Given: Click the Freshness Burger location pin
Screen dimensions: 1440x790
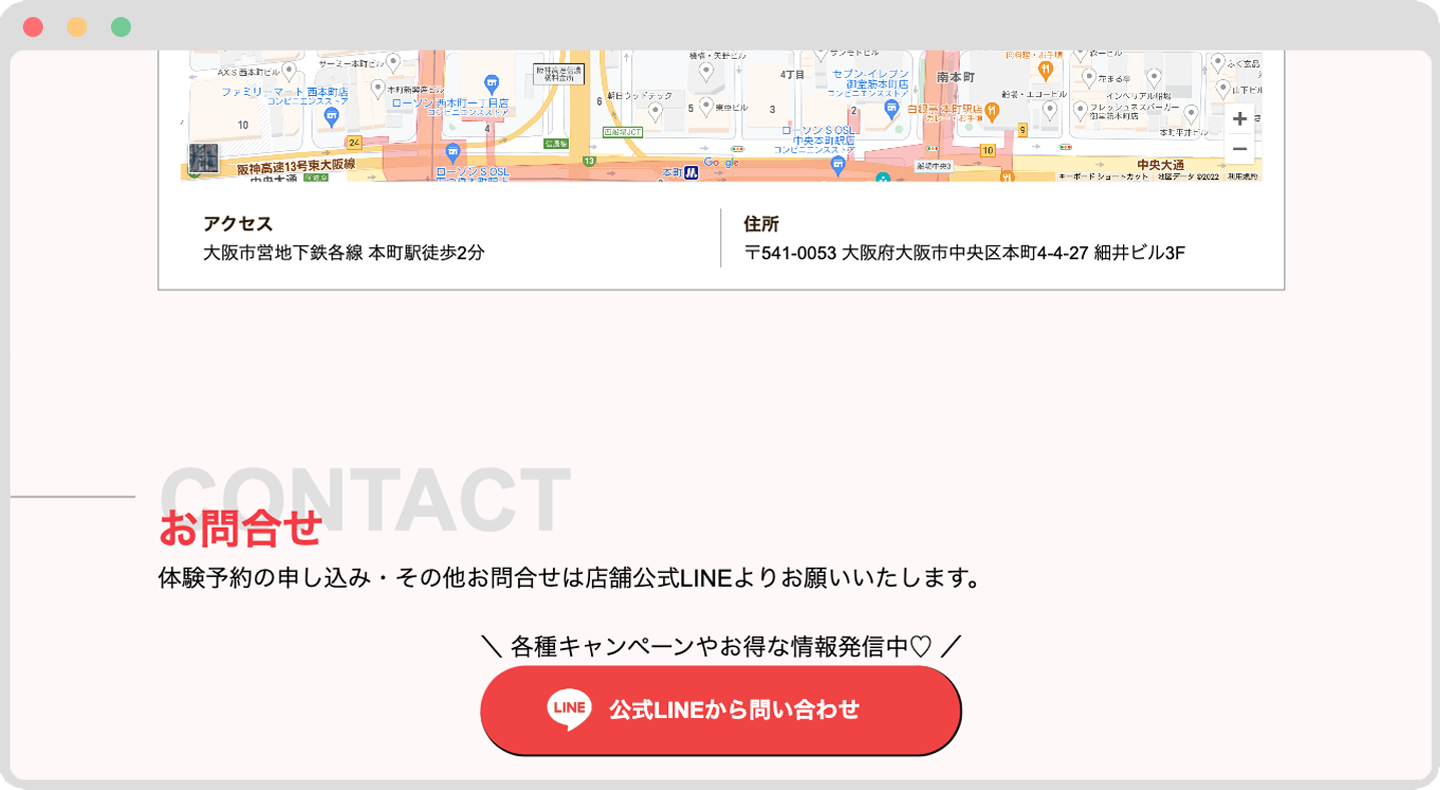Looking at the screenshot, I should 1080,109.
